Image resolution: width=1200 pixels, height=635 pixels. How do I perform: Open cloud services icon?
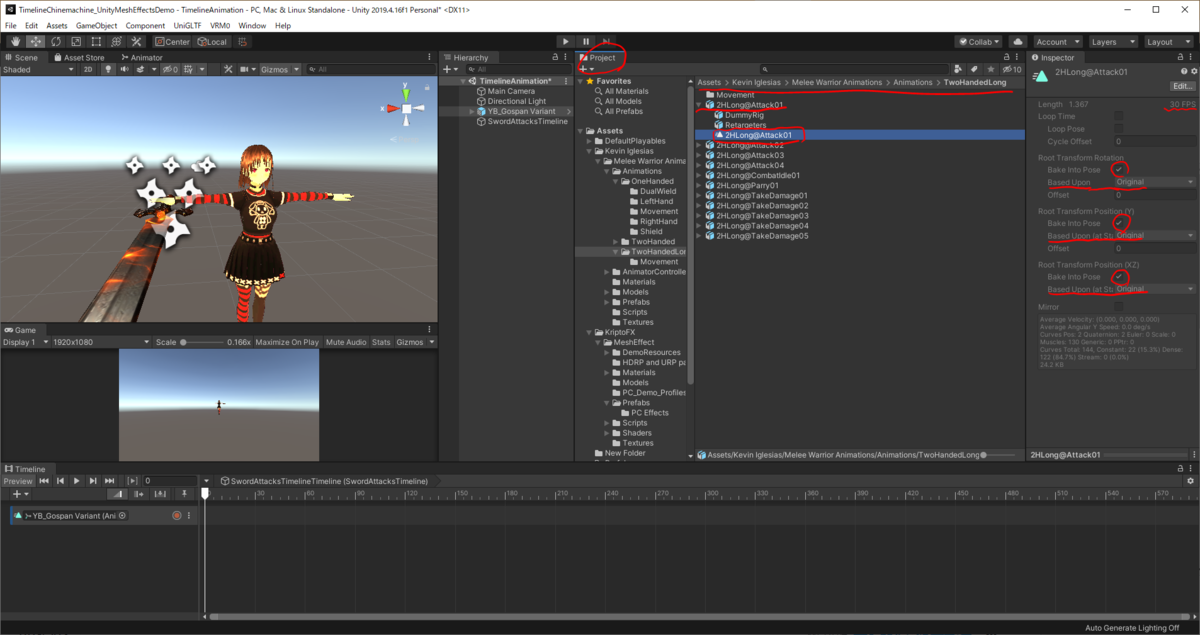coord(1018,42)
